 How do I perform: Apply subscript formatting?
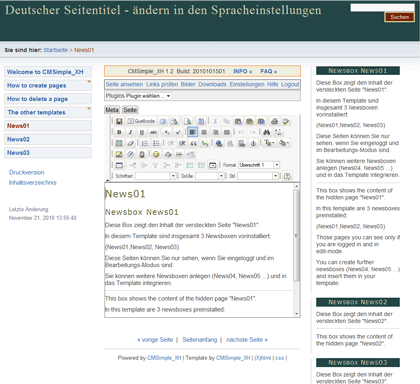click(167, 132)
